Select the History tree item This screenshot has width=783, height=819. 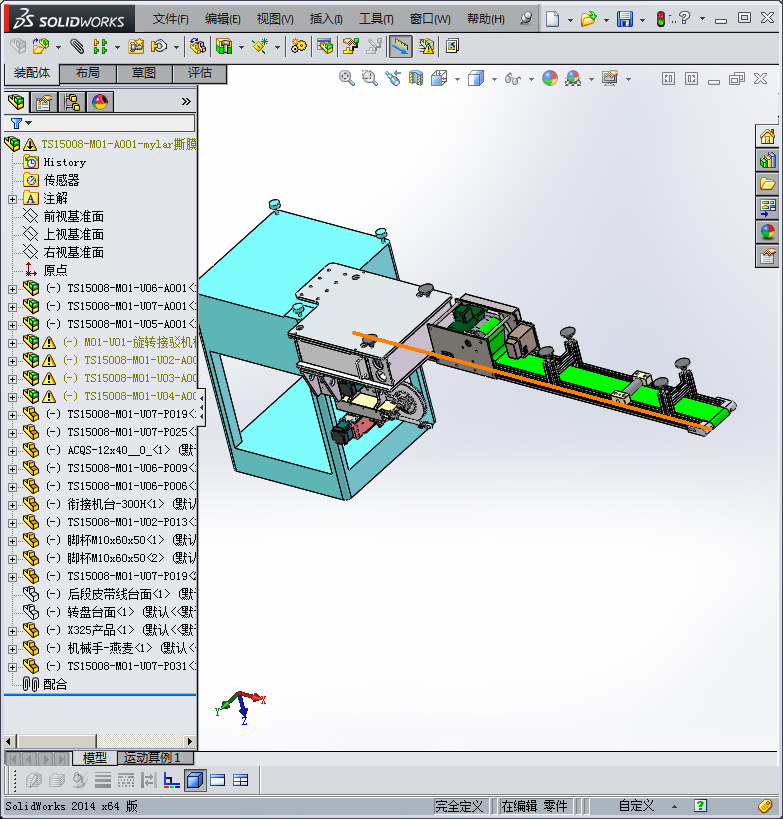[x=64, y=162]
